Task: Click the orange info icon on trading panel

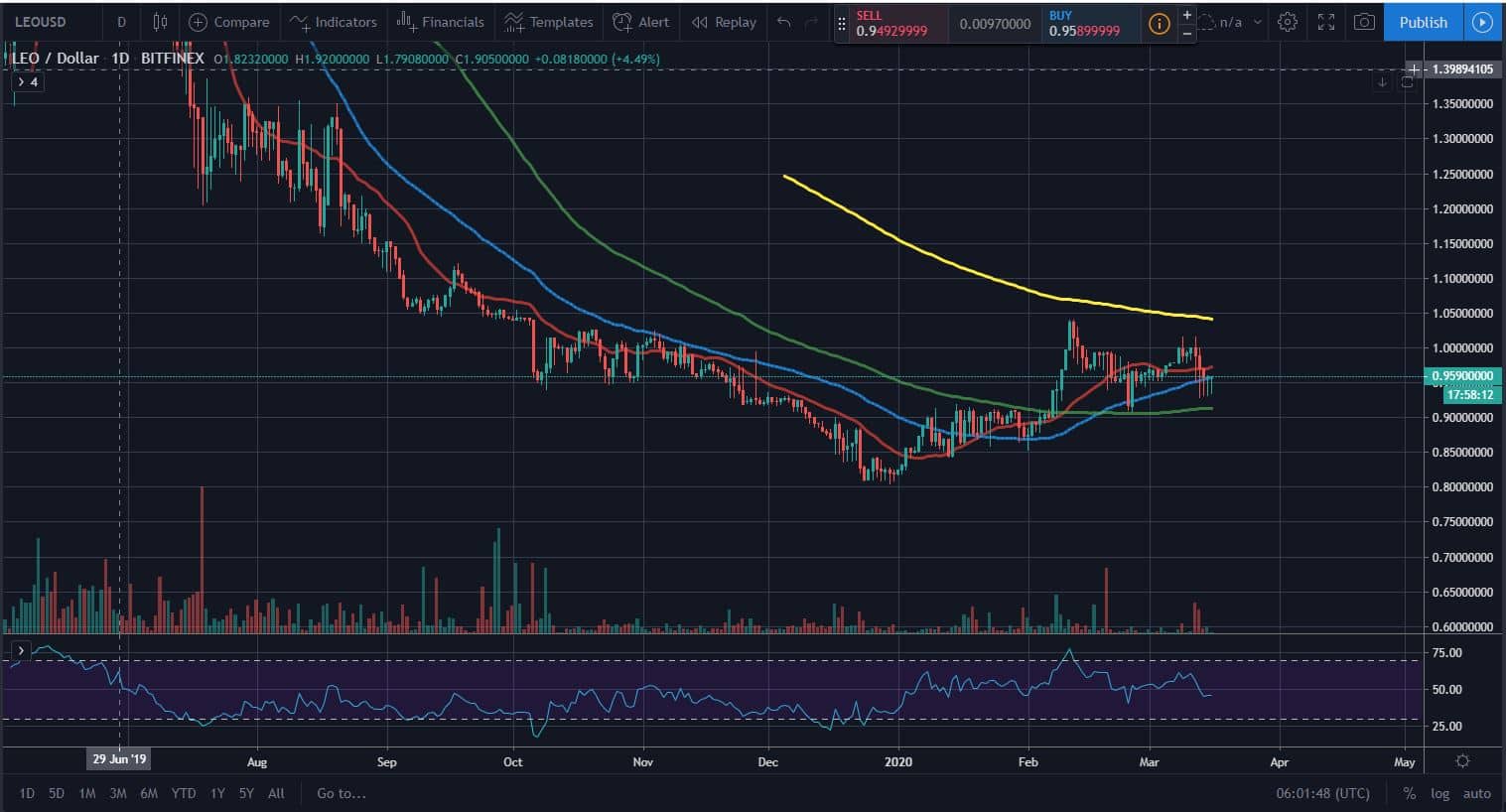Action: point(1159,24)
